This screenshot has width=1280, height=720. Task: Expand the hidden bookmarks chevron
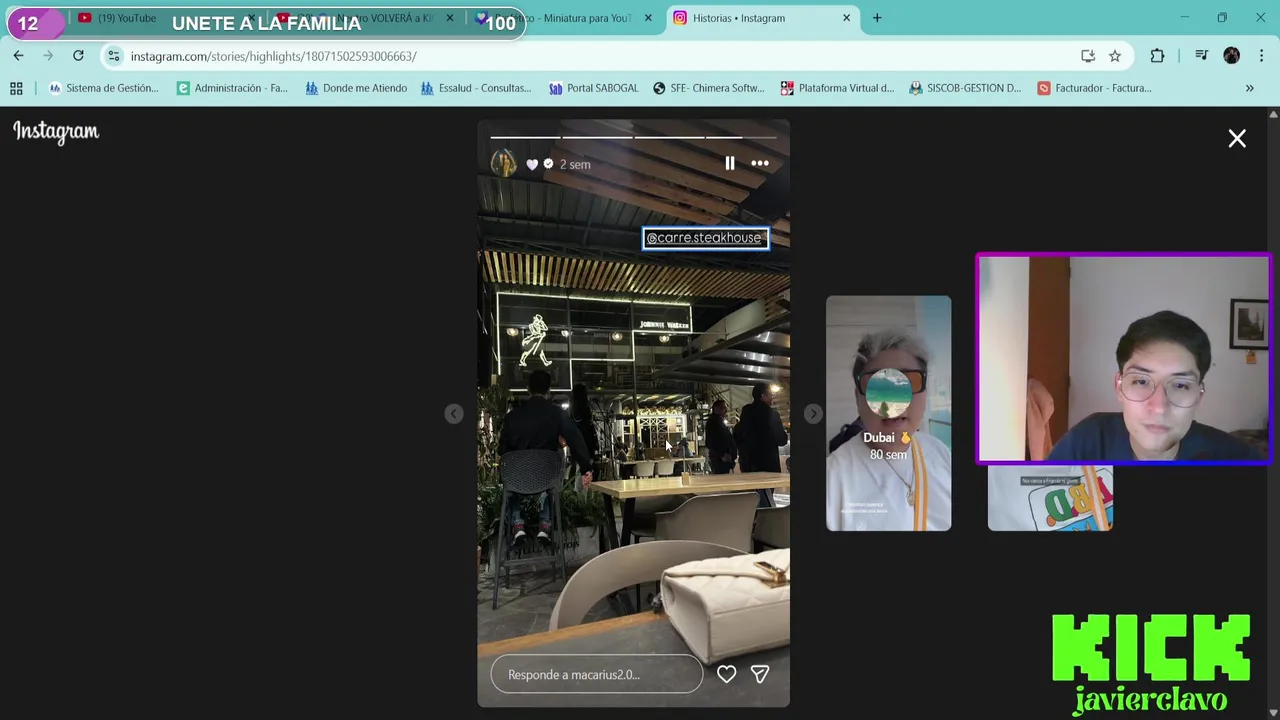click(1249, 88)
